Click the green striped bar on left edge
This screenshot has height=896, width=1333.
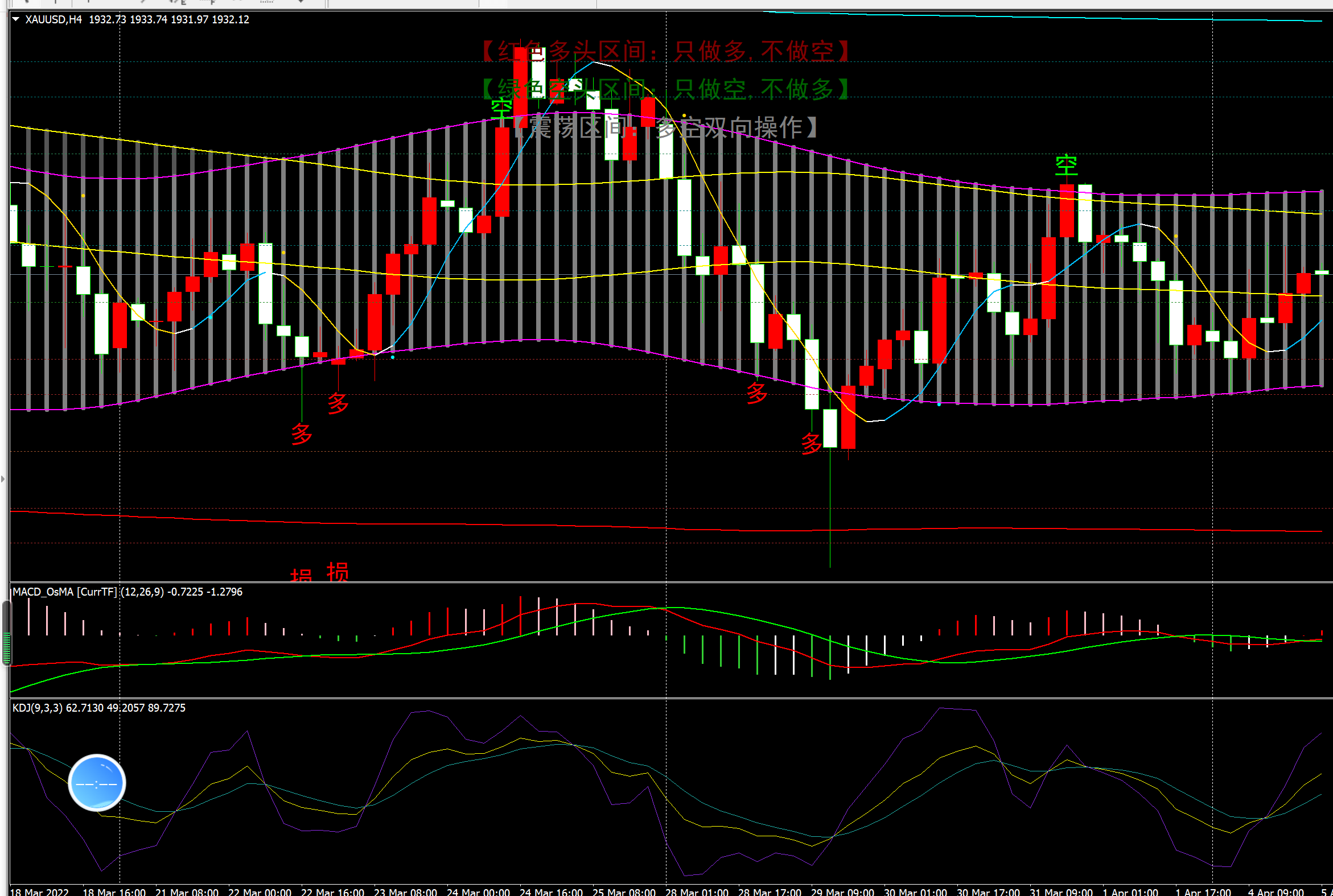pyautogui.click(x=6, y=647)
